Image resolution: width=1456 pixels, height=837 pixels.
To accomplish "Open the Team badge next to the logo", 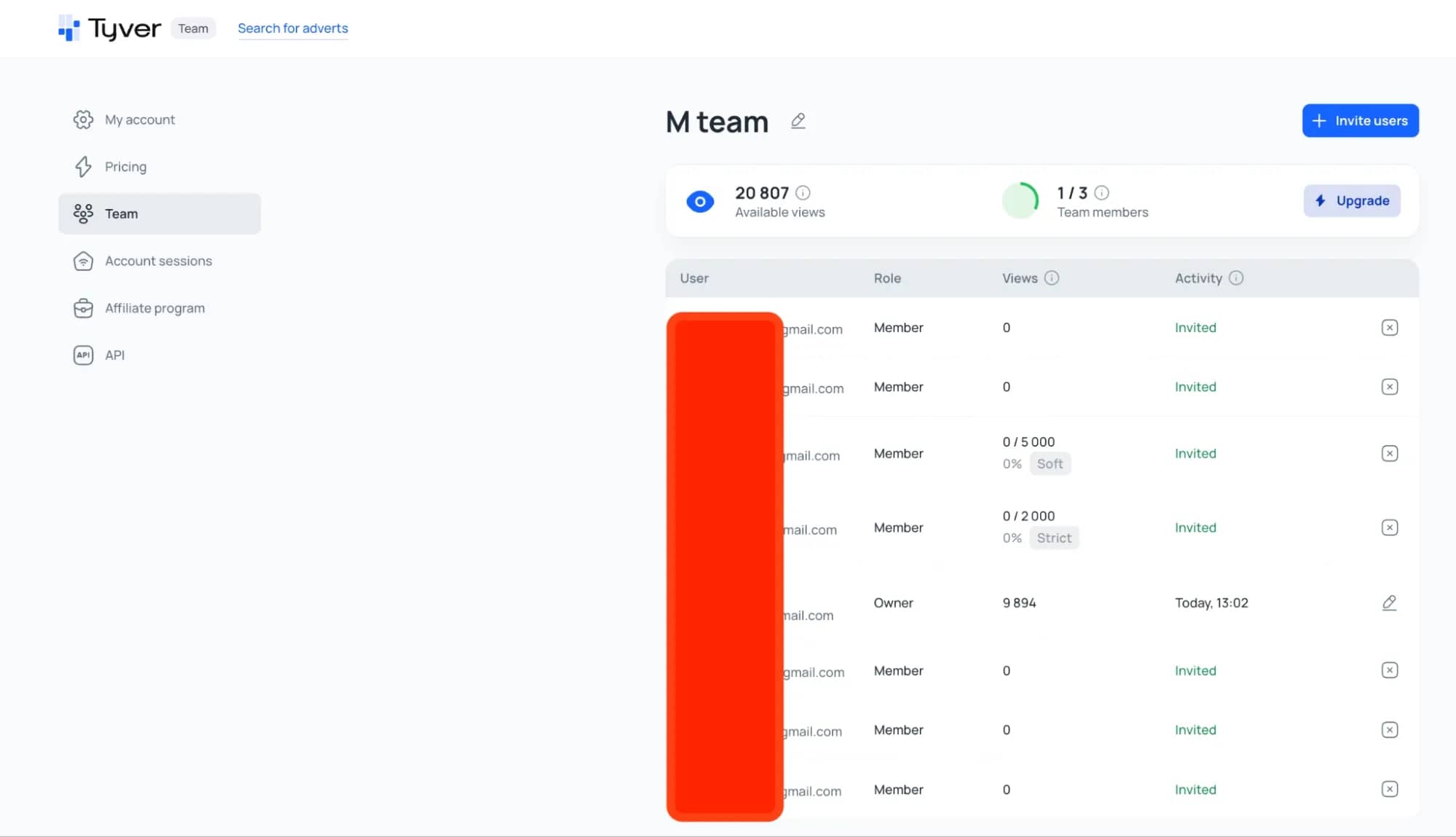I will 193,28.
